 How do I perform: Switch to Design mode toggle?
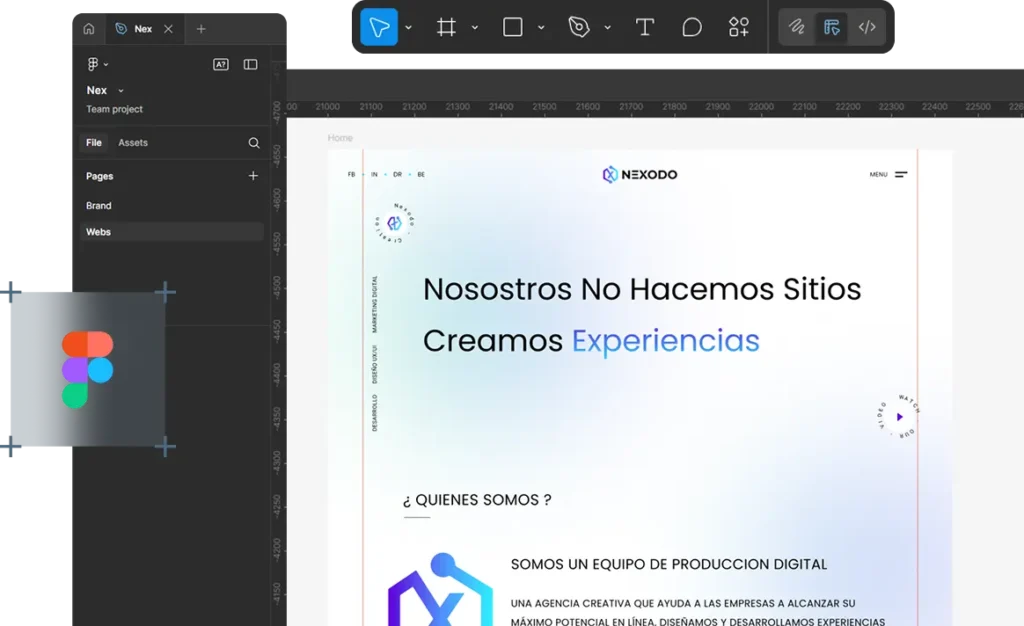pos(832,27)
